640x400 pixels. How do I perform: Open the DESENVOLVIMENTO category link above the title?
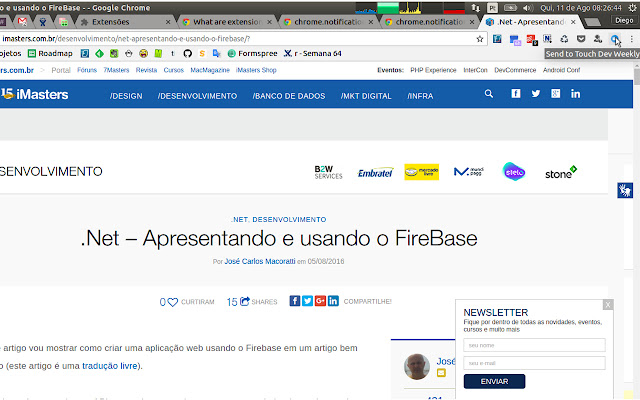[289, 220]
